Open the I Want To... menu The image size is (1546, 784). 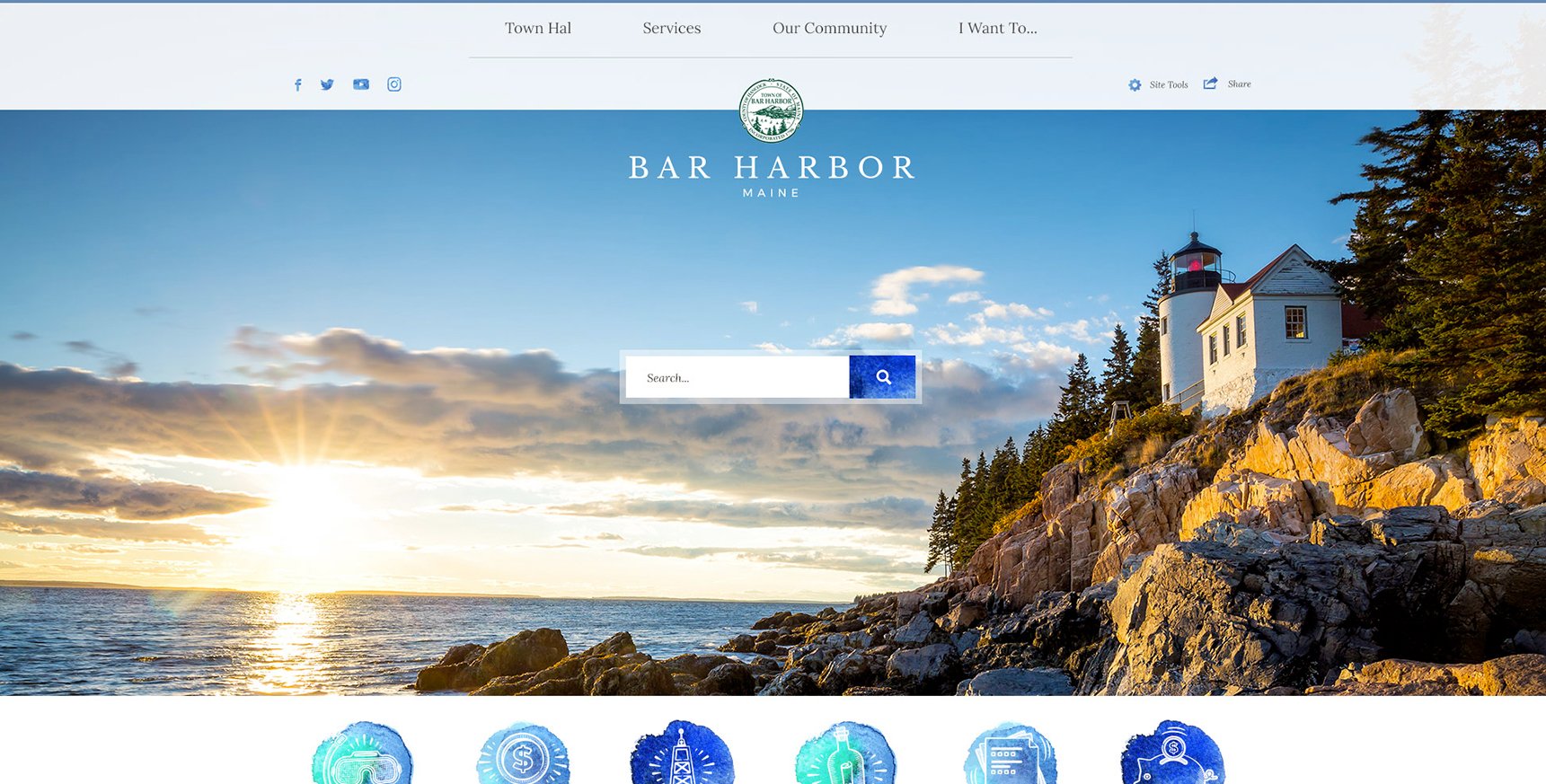[x=998, y=28]
